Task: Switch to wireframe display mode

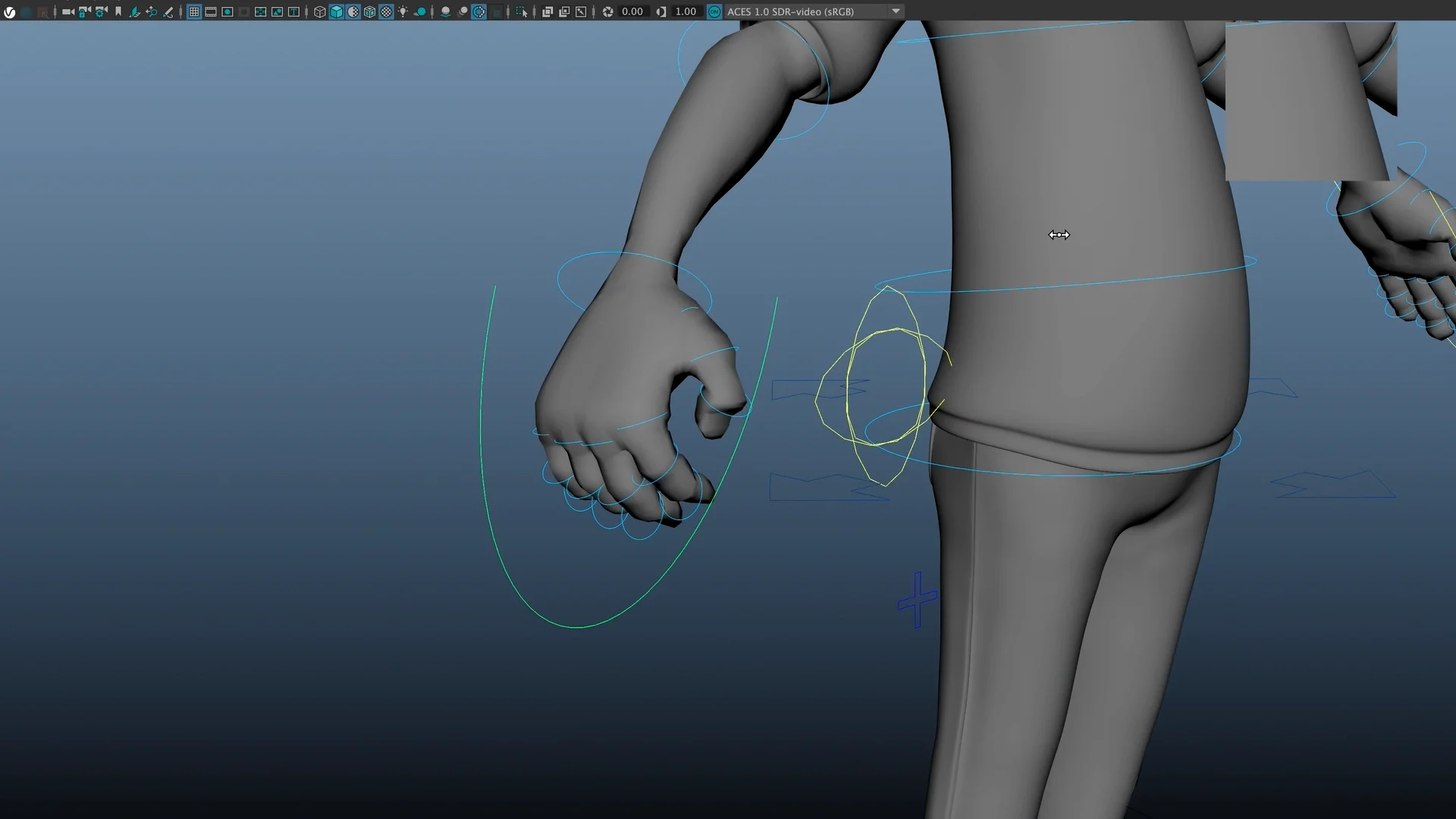Action: pyautogui.click(x=319, y=11)
